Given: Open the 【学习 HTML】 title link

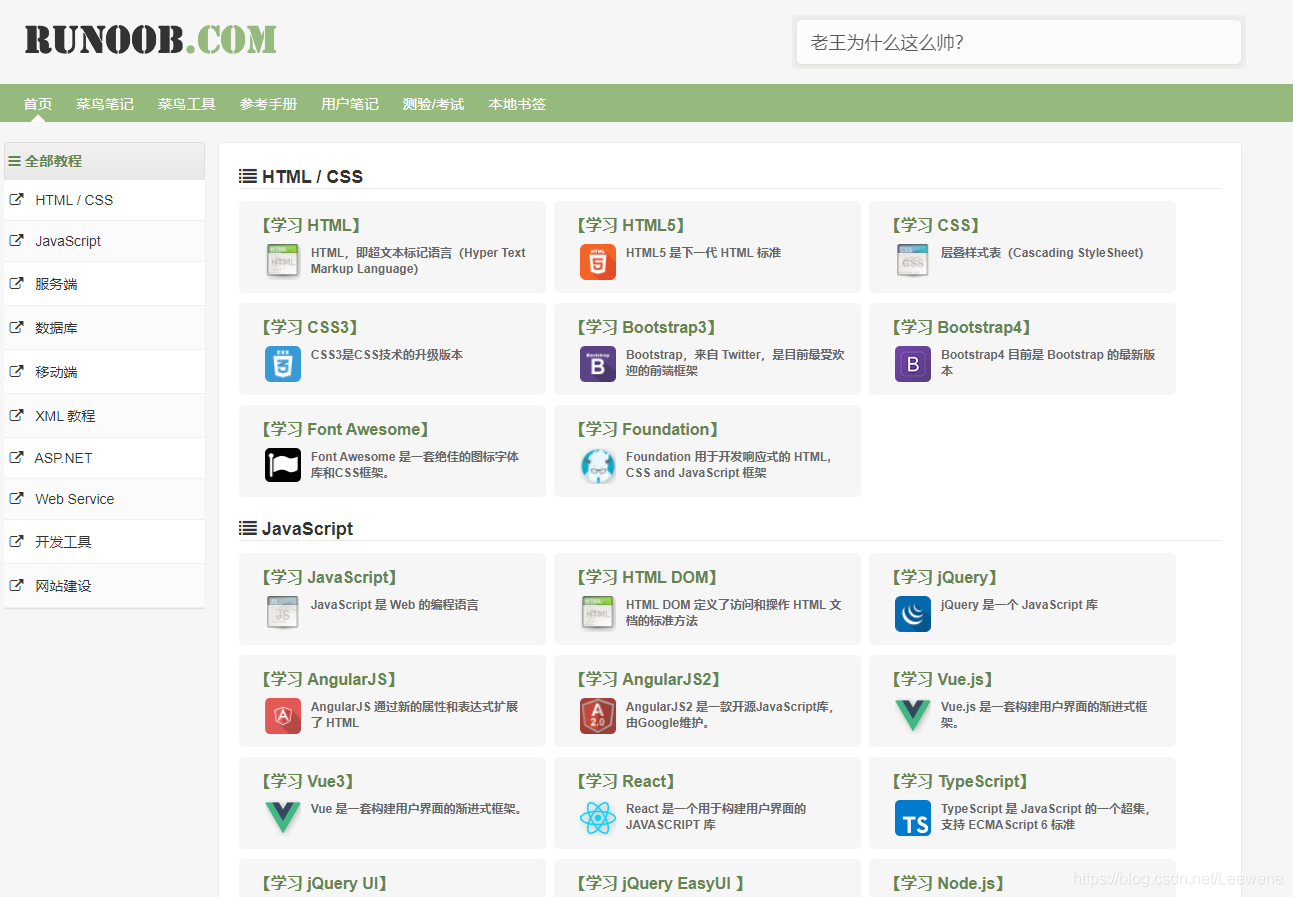Looking at the screenshot, I should tap(311, 225).
